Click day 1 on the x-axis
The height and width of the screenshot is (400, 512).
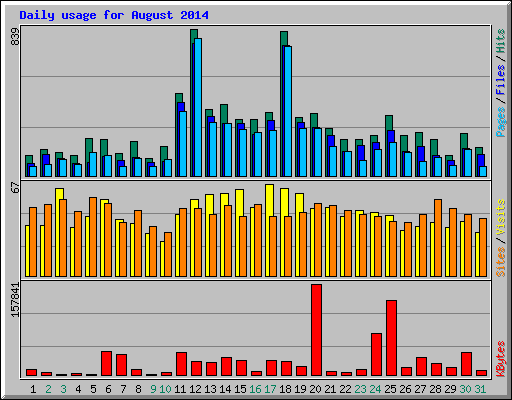click(x=33, y=389)
